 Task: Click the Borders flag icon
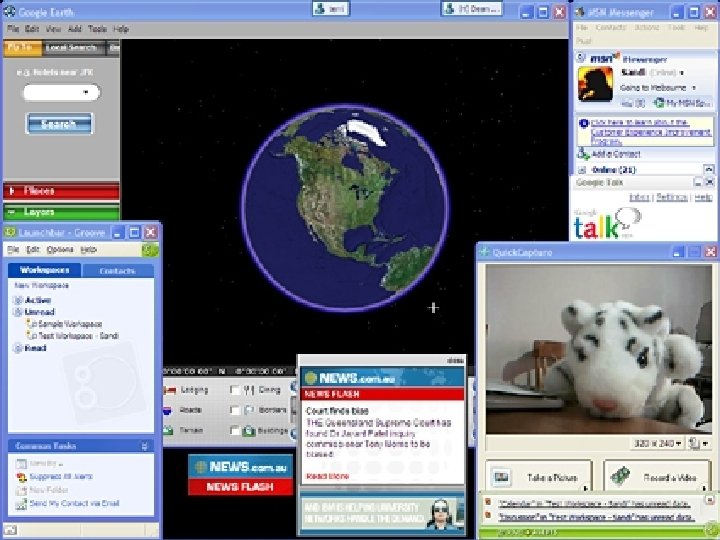click(x=249, y=410)
